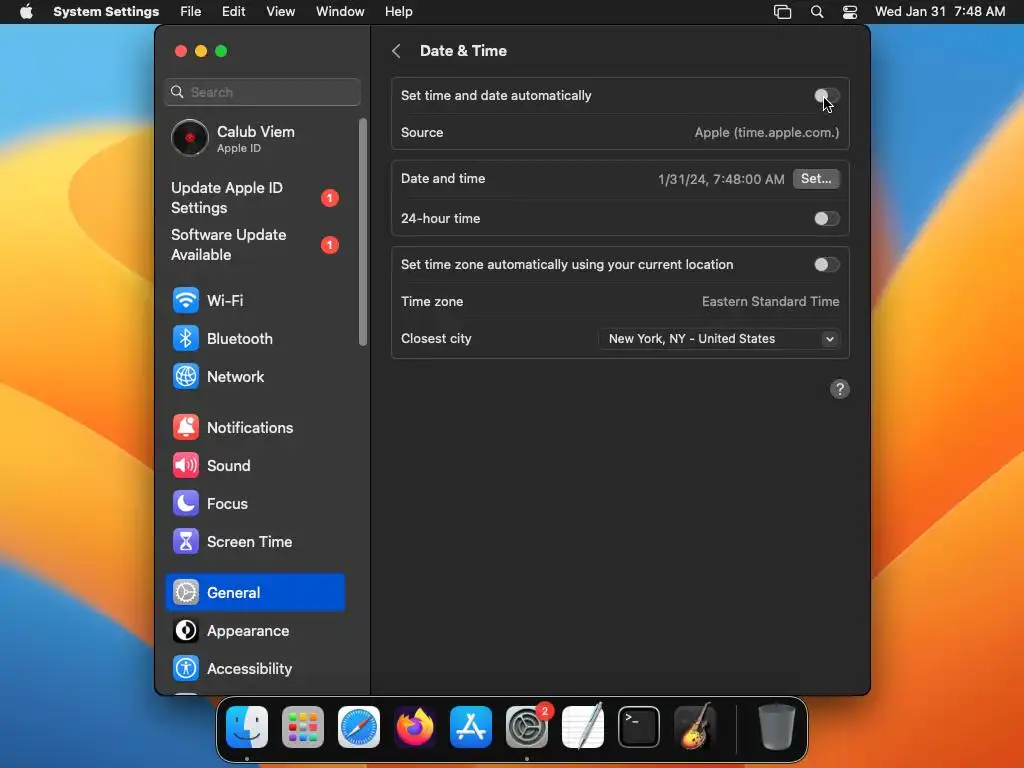
Task: Launch GarageBand from the Dock
Action: pyautogui.click(x=695, y=726)
